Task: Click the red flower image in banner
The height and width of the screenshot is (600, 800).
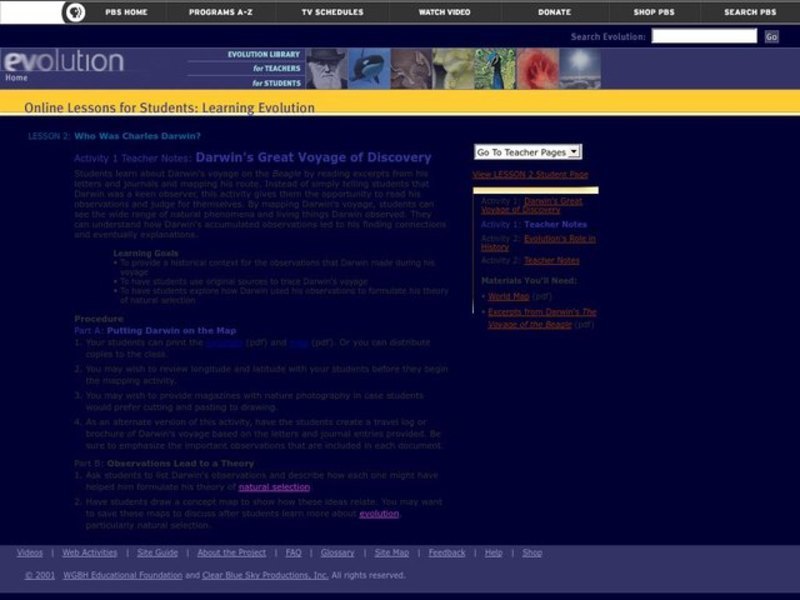Action: tap(537, 69)
